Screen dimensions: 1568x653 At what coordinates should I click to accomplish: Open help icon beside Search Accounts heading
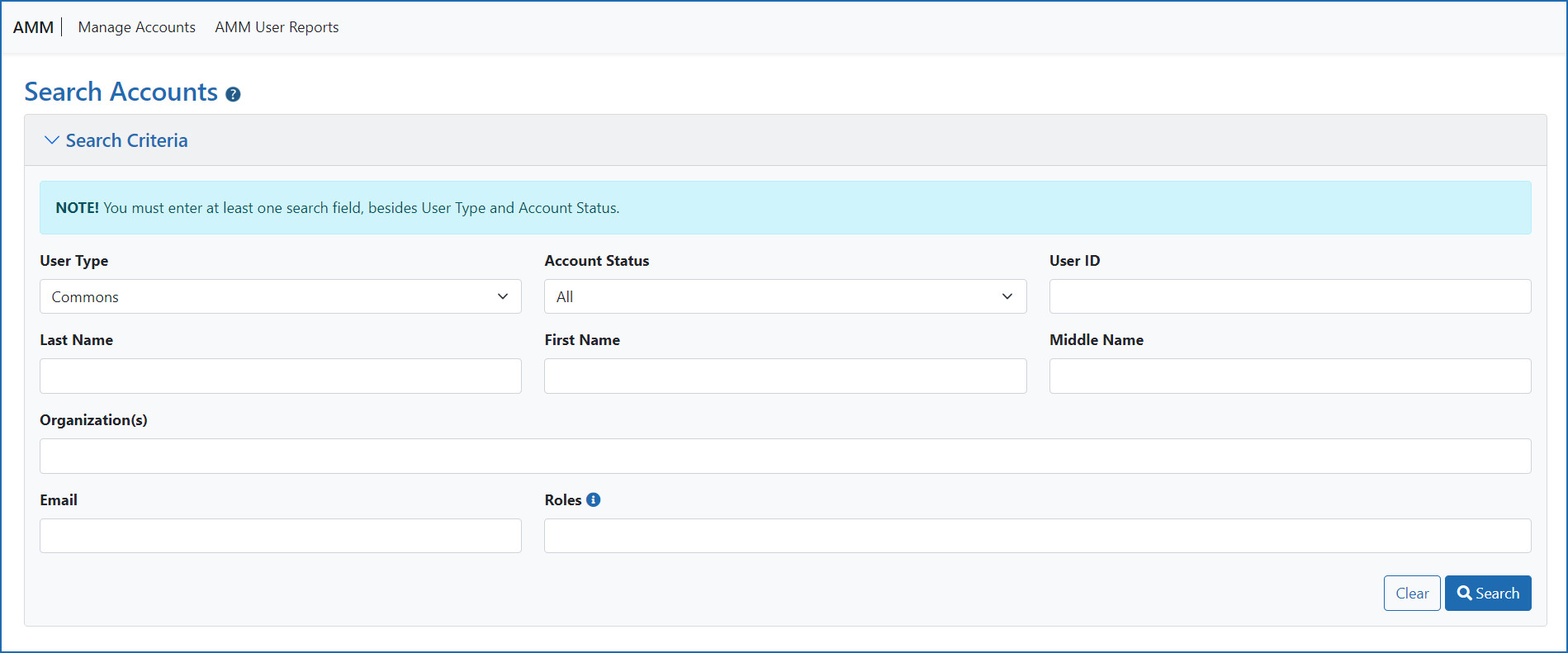pyautogui.click(x=233, y=94)
